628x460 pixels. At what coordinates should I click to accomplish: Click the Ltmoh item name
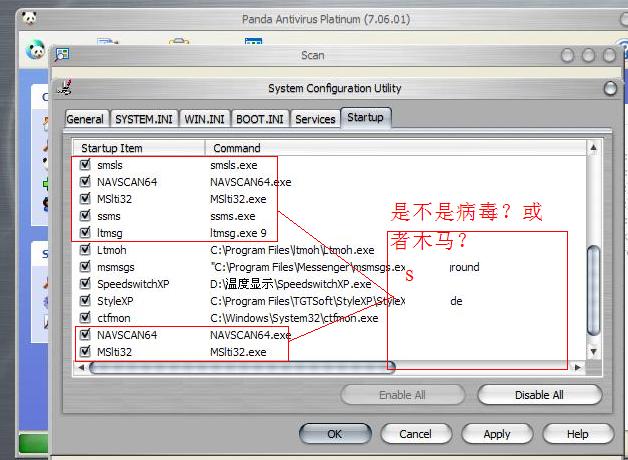point(111,250)
